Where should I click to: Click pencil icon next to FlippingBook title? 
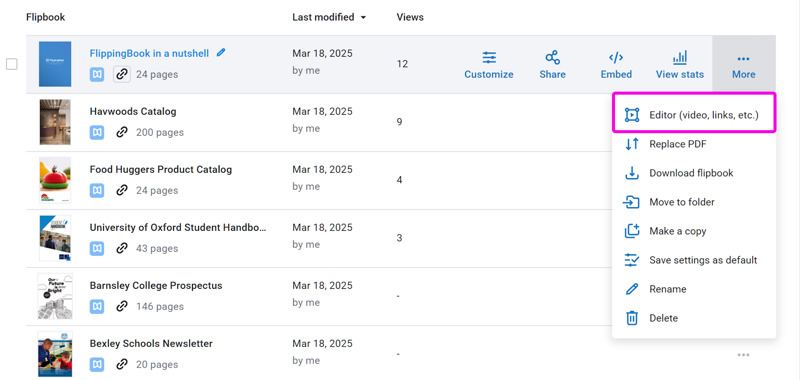(221, 52)
